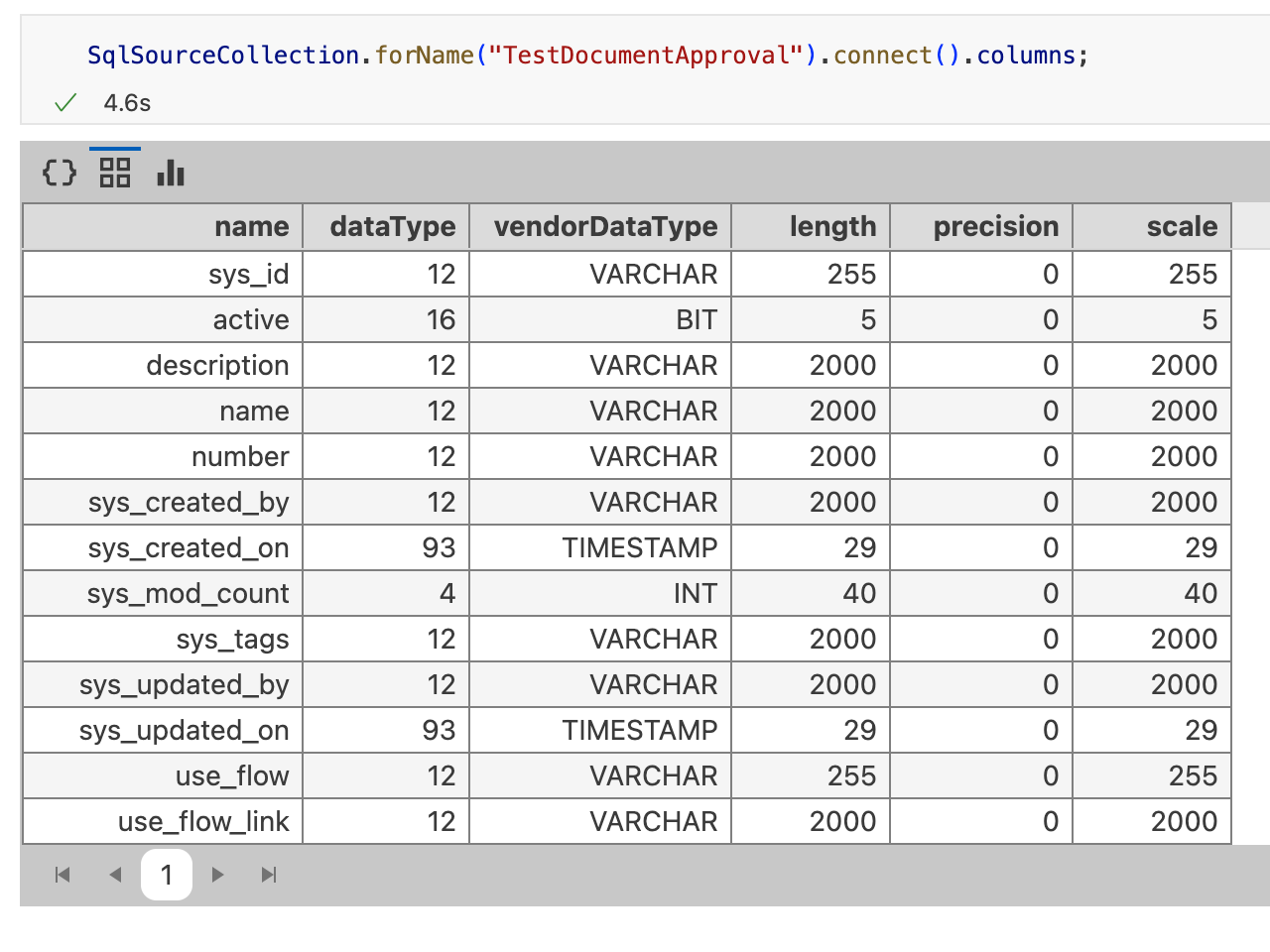Screen dimensions: 1270x952
Task: Select the sys_id name cell
Action: pyautogui.click(x=248, y=275)
